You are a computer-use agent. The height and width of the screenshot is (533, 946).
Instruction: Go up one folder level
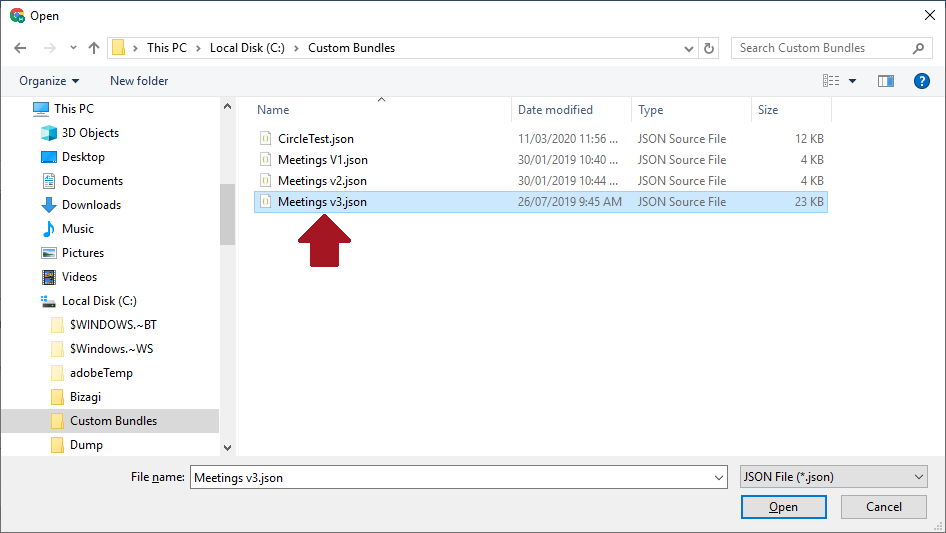(x=94, y=48)
